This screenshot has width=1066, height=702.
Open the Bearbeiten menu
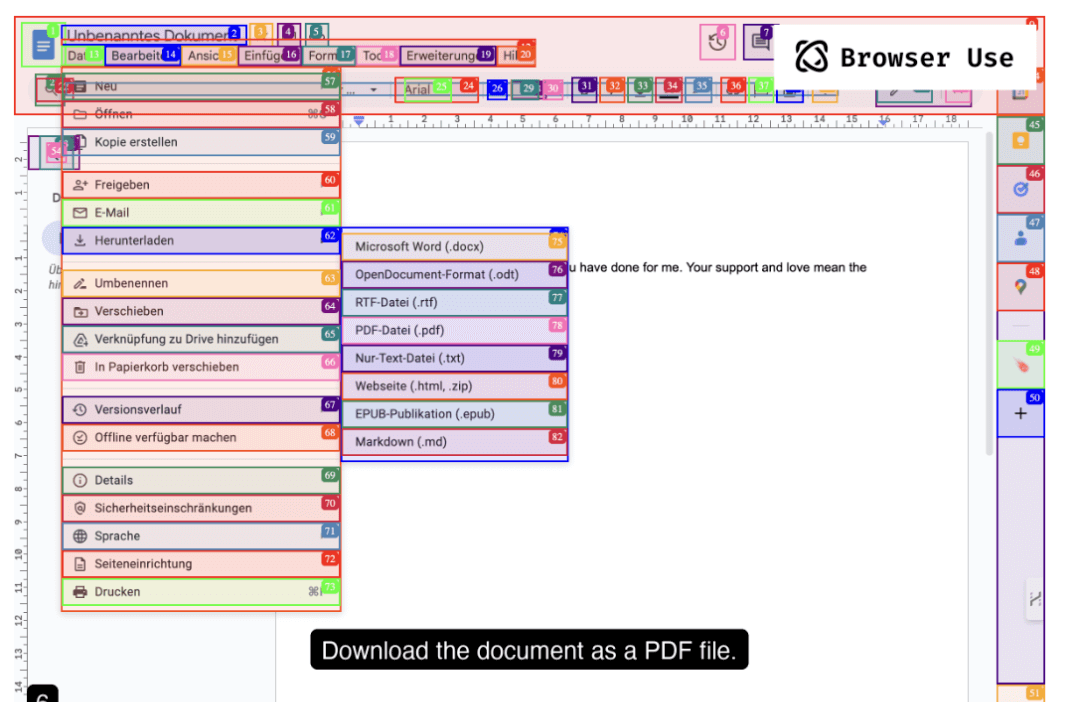click(142, 56)
